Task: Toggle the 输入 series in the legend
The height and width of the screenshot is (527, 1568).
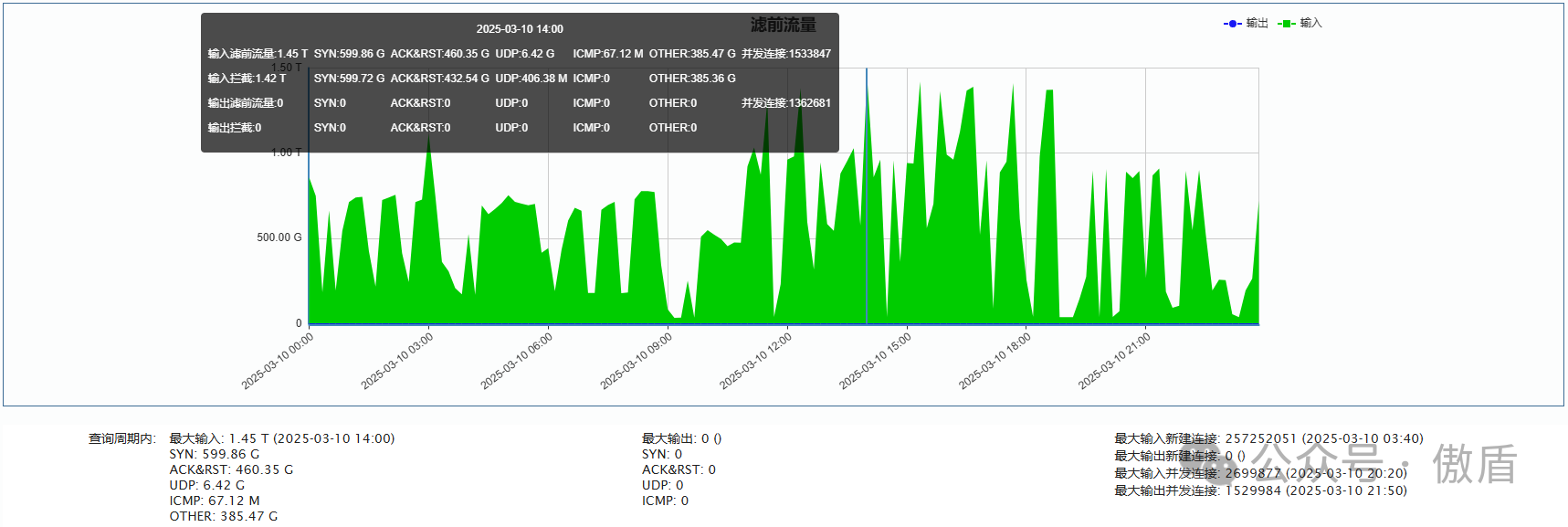Action: [1310, 23]
